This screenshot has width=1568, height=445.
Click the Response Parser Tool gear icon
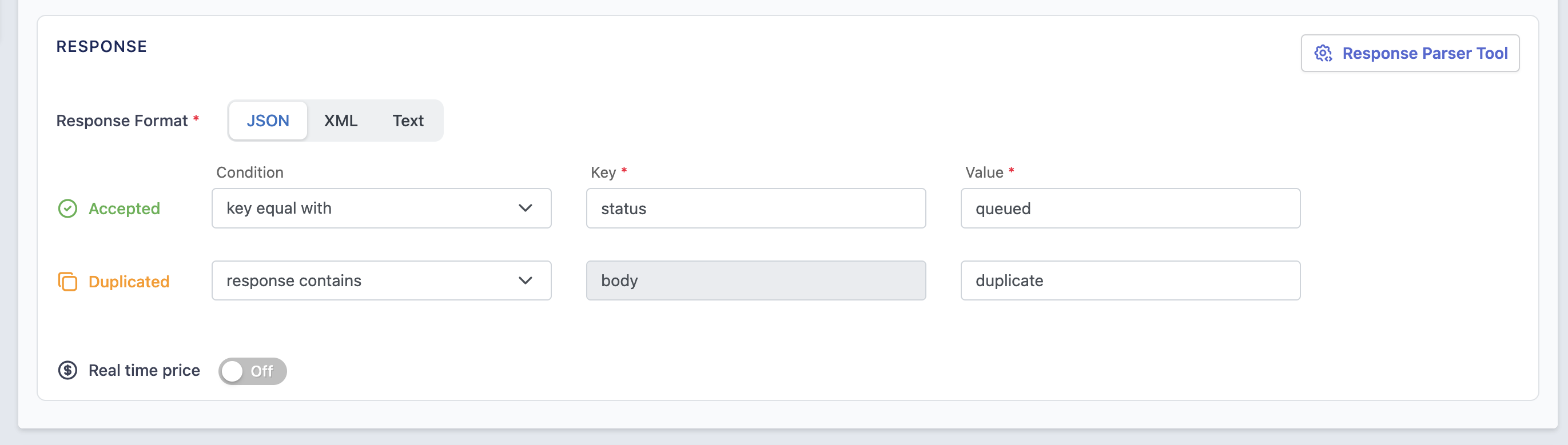1323,54
